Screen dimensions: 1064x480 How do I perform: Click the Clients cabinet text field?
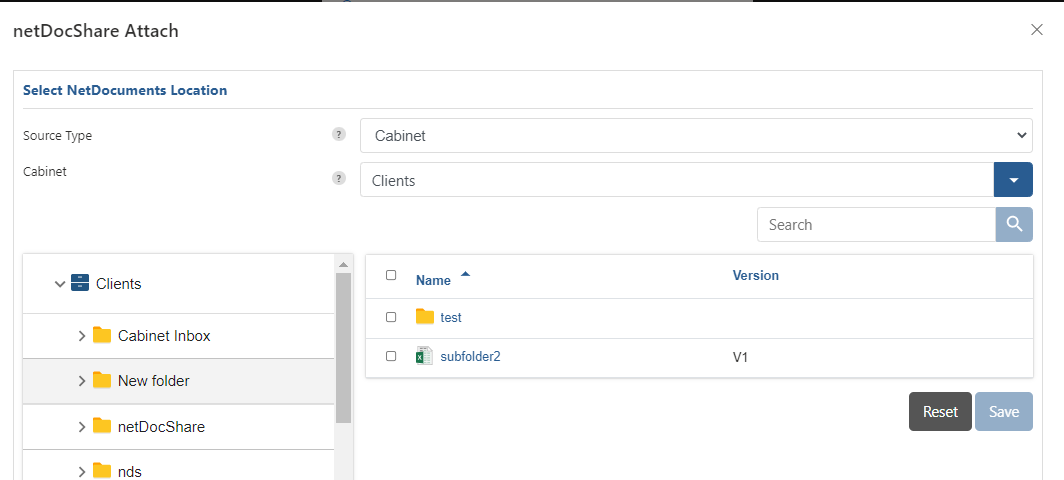click(x=677, y=180)
